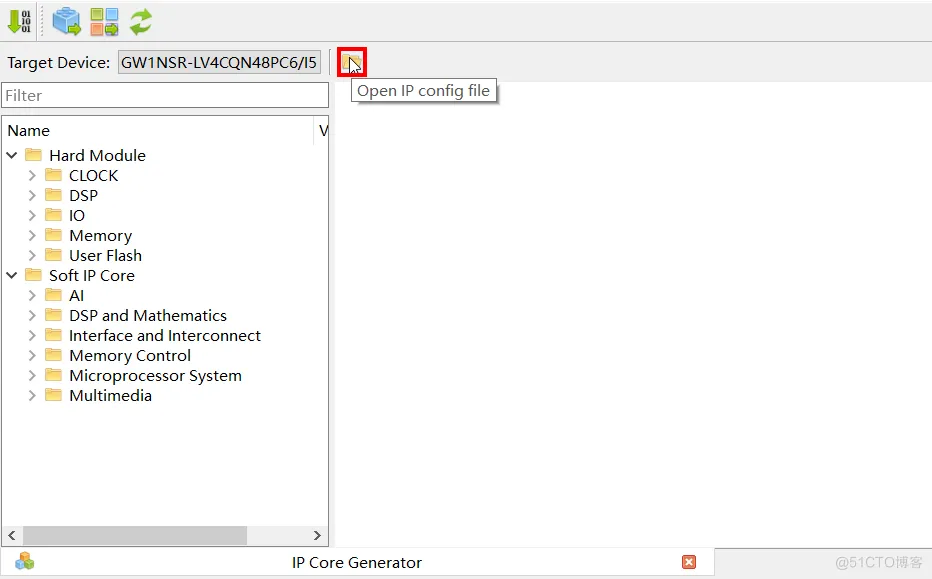Click the horizontal scrollbar right arrow
This screenshot has width=932, height=579.
pos(317,536)
